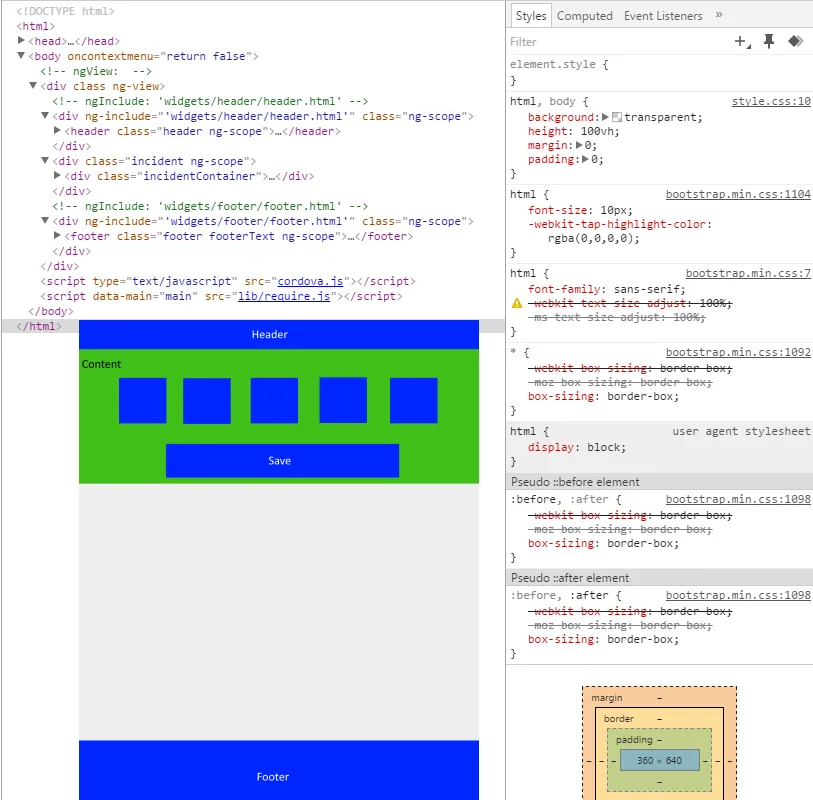Click the blue Footer bar in preview
Screen dimensions: 813x800
(279, 770)
